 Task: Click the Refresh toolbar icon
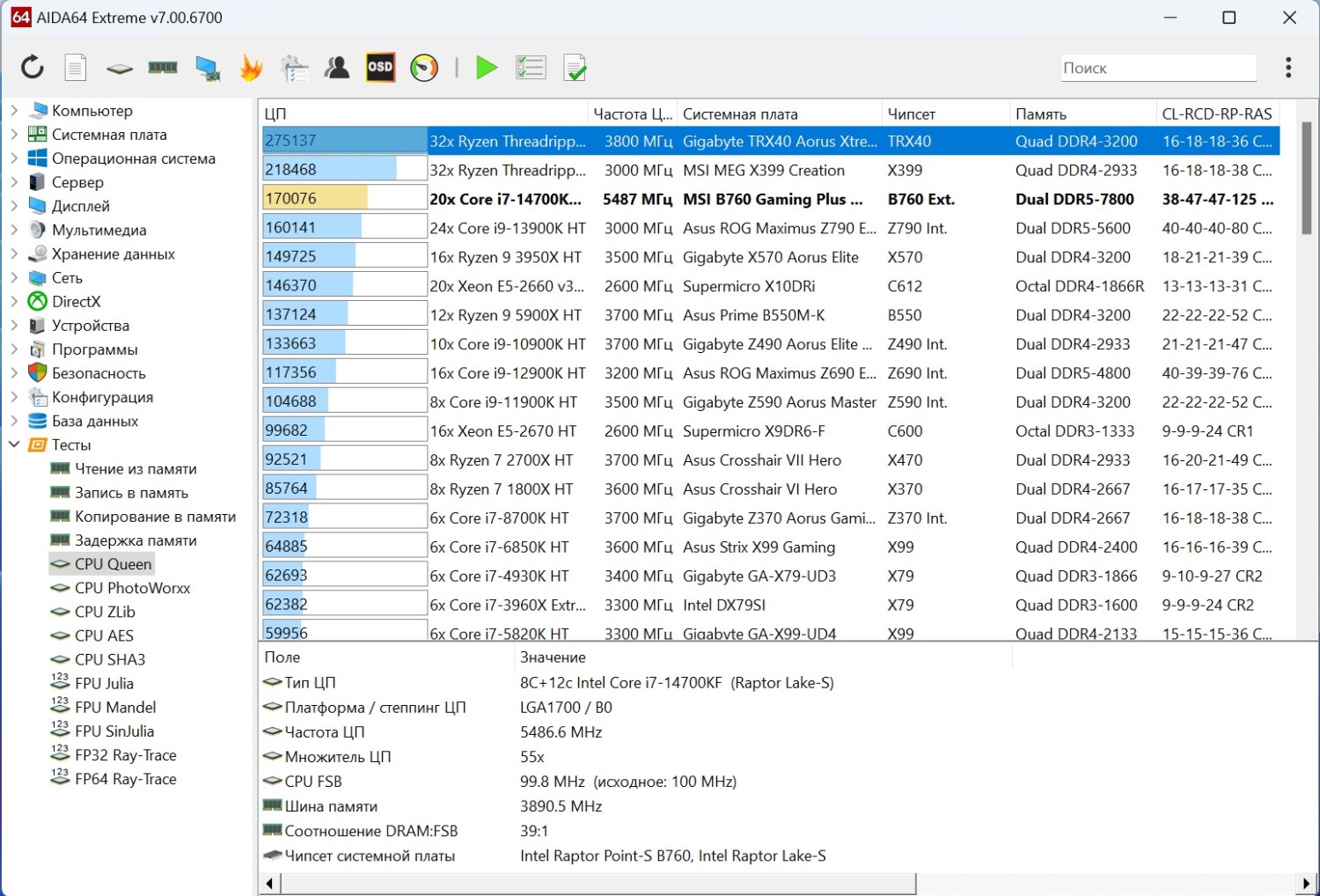[33, 68]
